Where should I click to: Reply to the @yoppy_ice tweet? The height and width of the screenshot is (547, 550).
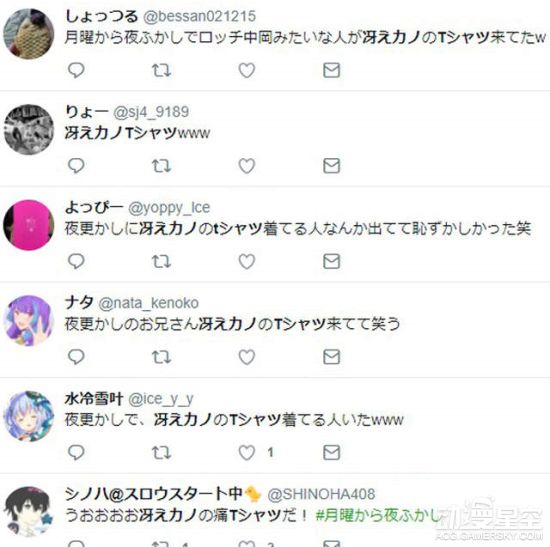(76, 261)
